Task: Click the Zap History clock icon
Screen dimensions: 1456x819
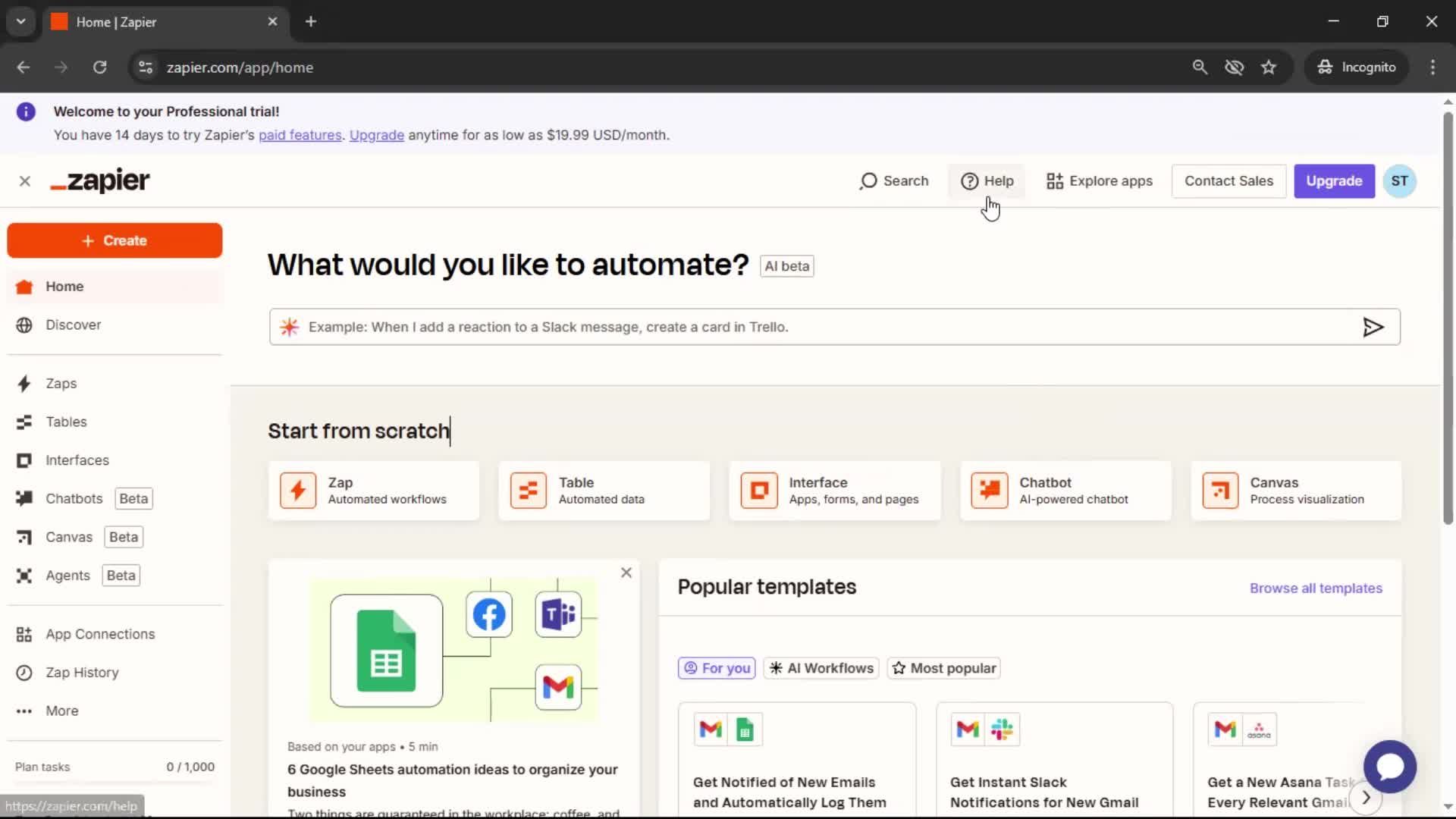Action: (24, 673)
